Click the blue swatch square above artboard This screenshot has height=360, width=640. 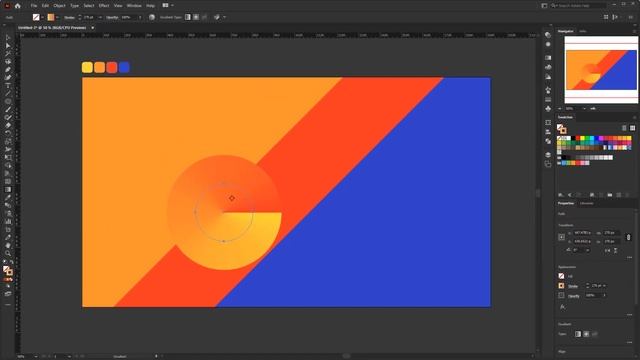coord(124,67)
